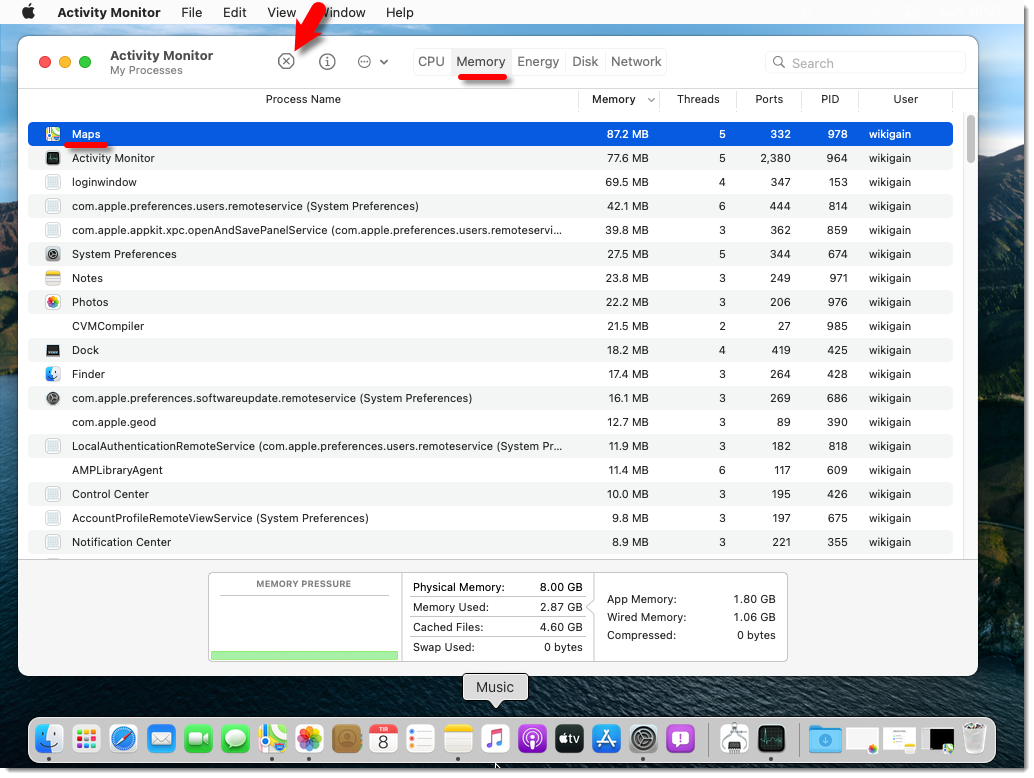This screenshot has width=1034, height=778.
Task: Click the Maps icon in process list
Action: coord(53,134)
